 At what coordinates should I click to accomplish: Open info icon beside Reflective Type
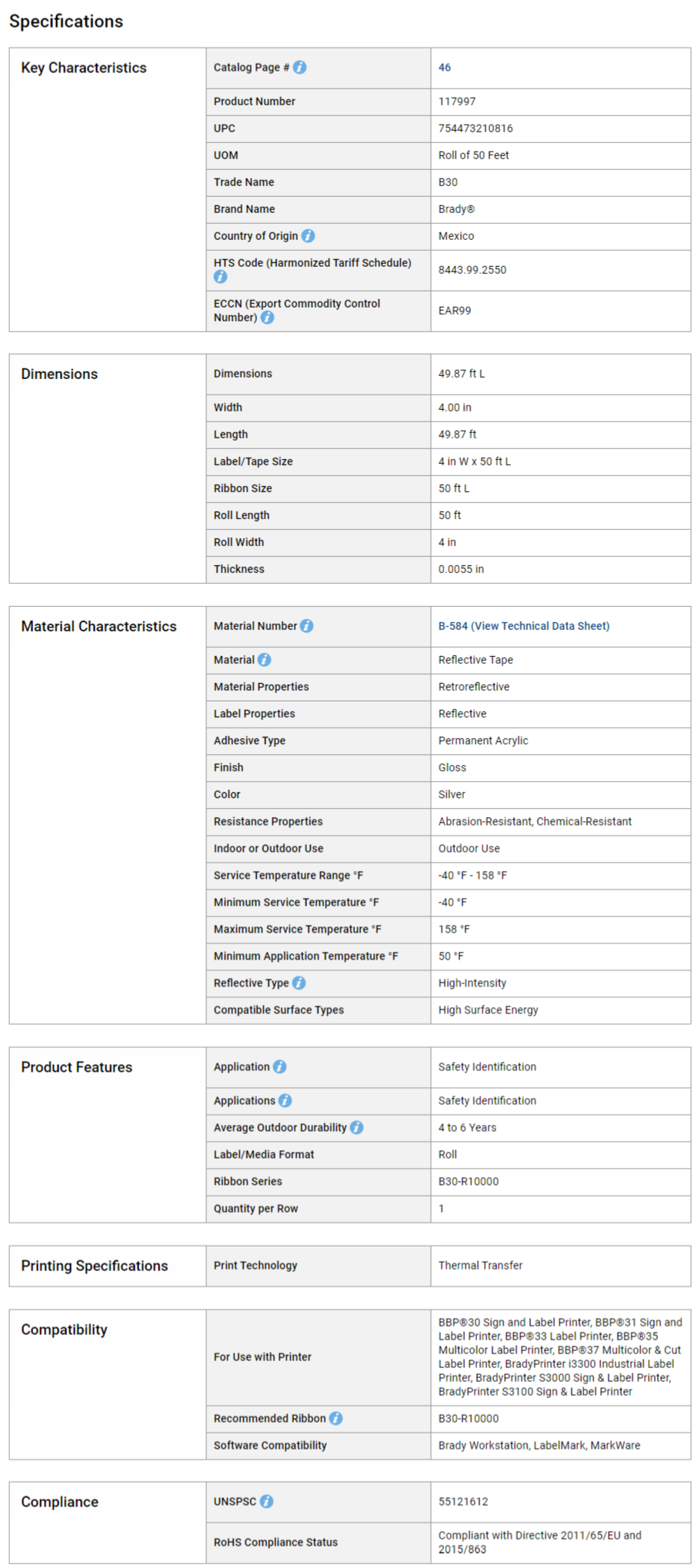(x=299, y=983)
